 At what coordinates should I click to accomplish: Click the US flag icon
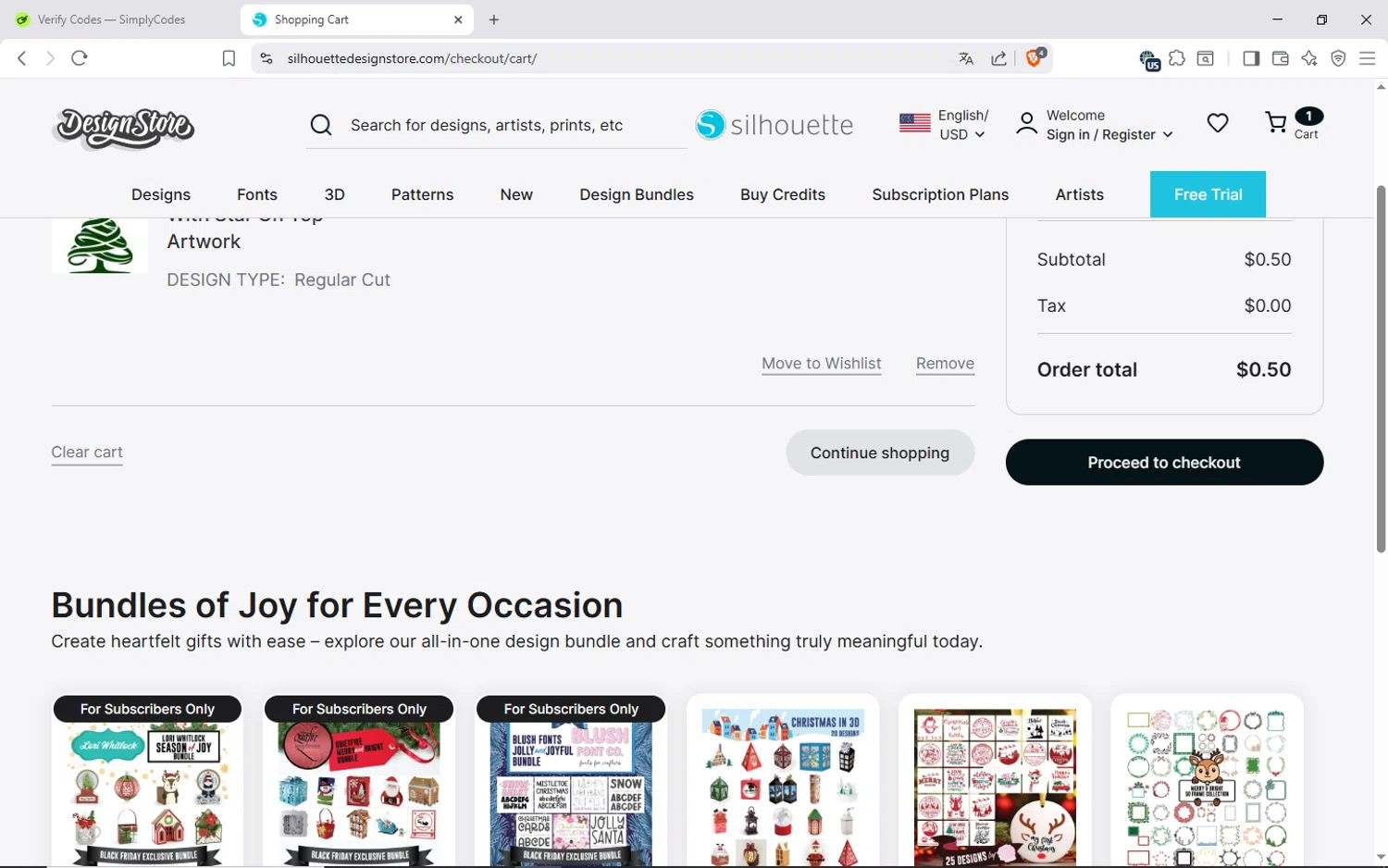pos(915,123)
